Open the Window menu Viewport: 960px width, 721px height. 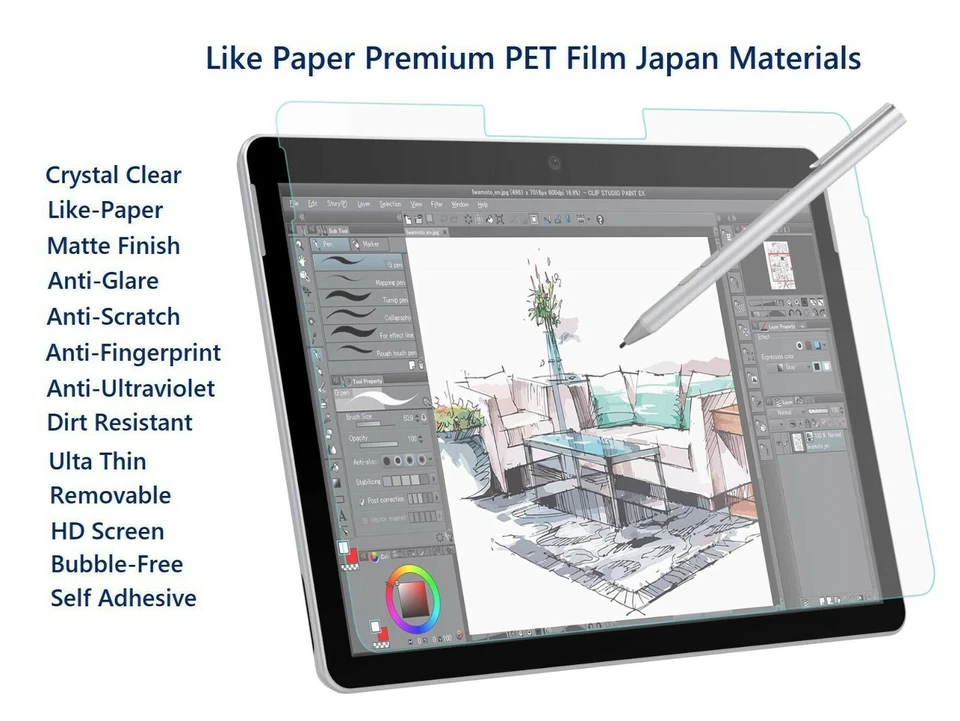click(461, 204)
